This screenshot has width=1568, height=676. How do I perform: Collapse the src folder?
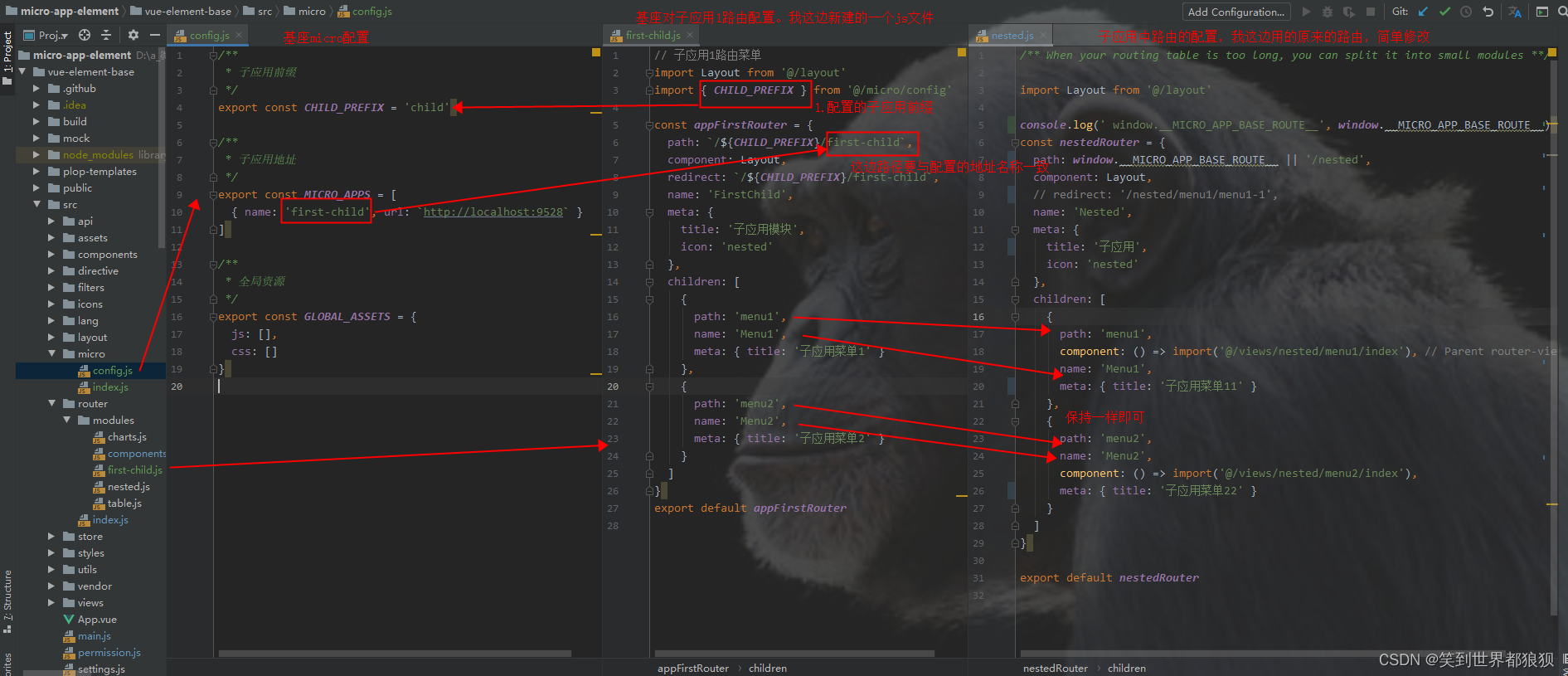click(36, 205)
